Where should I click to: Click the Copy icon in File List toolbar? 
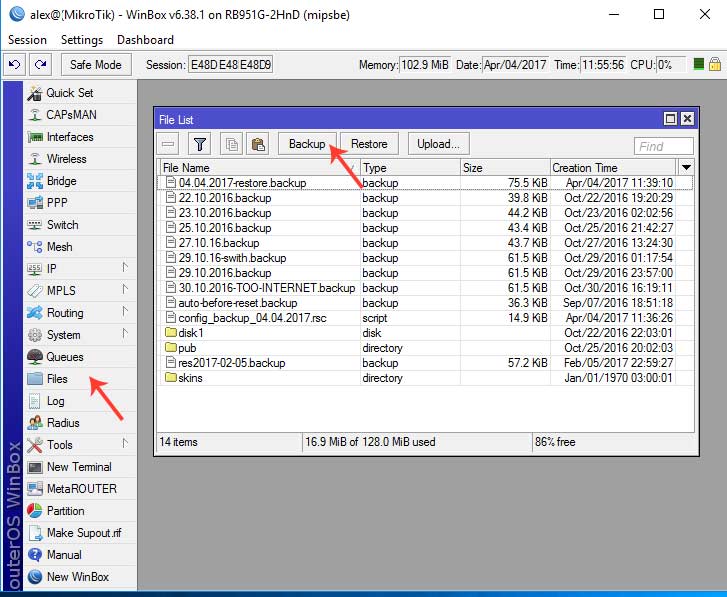231,144
